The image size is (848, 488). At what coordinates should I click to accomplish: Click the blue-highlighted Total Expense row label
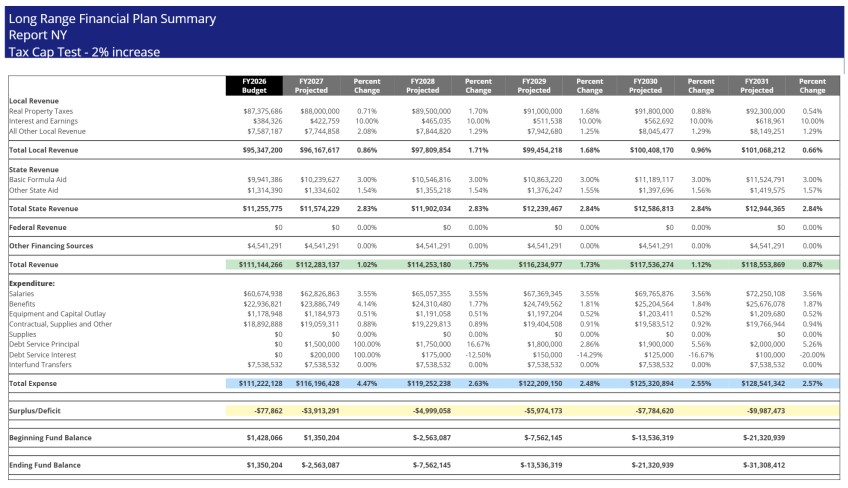click(x=33, y=383)
